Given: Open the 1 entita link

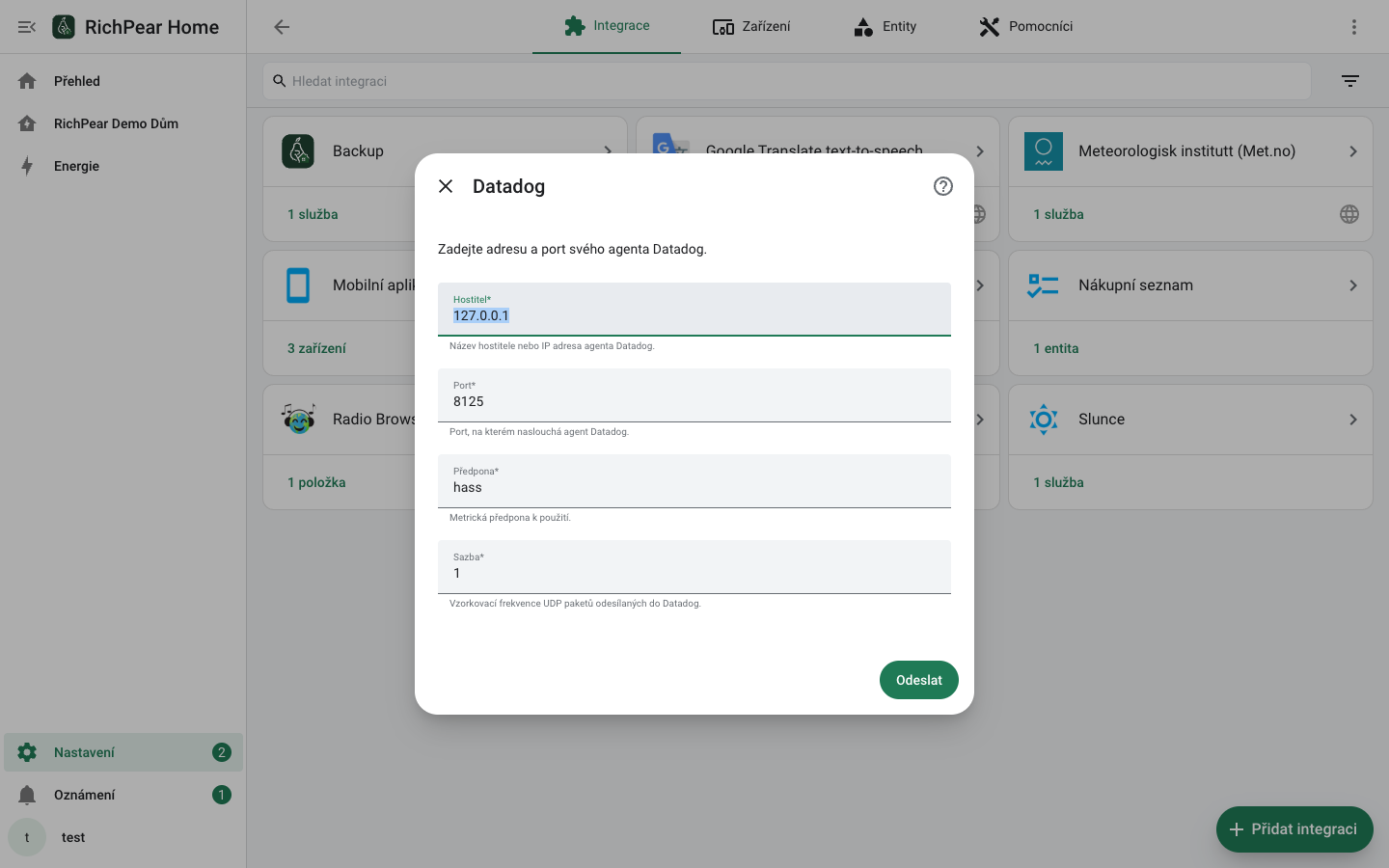Looking at the screenshot, I should point(1056,348).
